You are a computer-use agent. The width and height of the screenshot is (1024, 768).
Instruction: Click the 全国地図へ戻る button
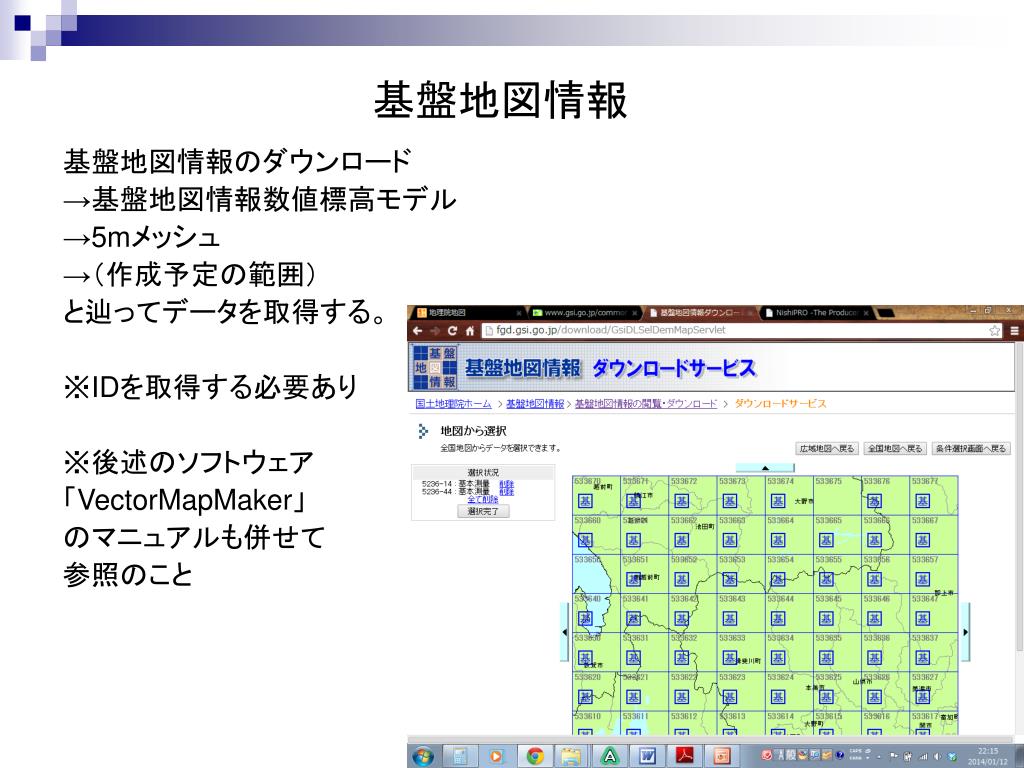pos(895,449)
